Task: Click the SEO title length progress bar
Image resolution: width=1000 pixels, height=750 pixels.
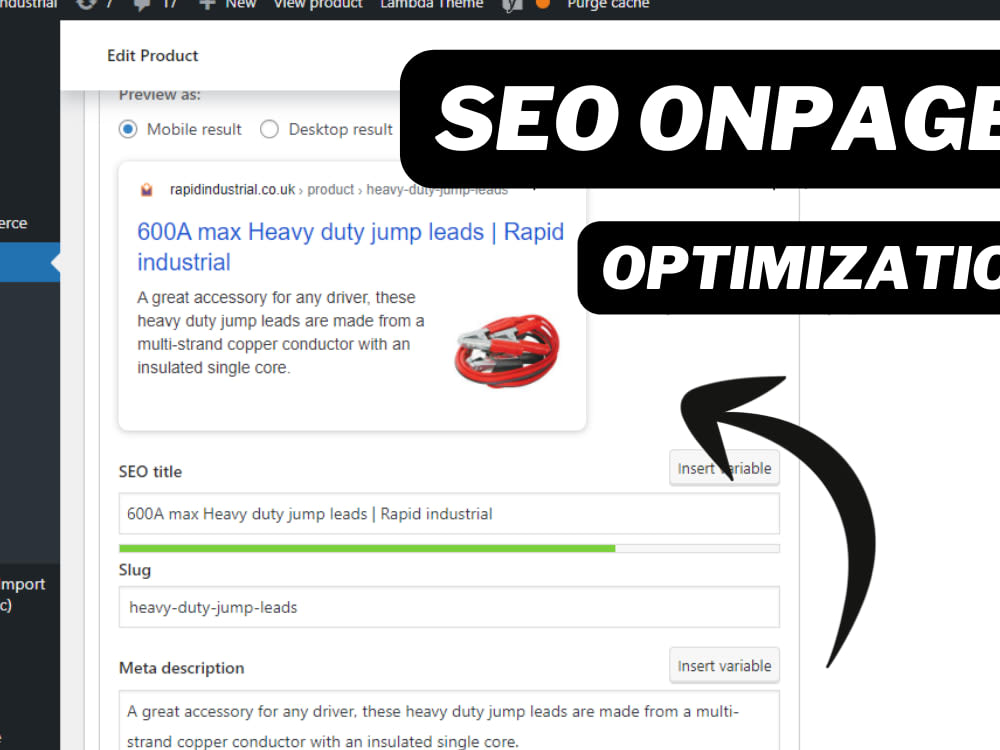Action: point(449,548)
